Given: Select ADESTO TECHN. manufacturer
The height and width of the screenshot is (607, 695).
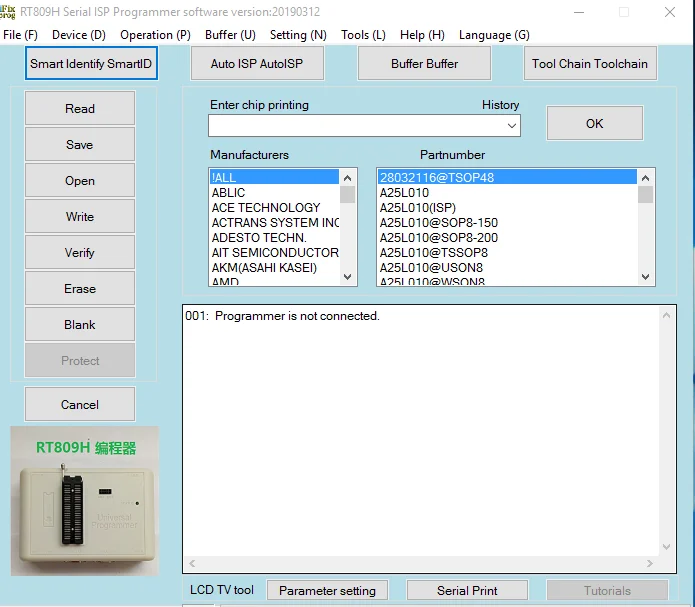Looking at the screenshot, I should pyautogui.click(x=274, y=238).
